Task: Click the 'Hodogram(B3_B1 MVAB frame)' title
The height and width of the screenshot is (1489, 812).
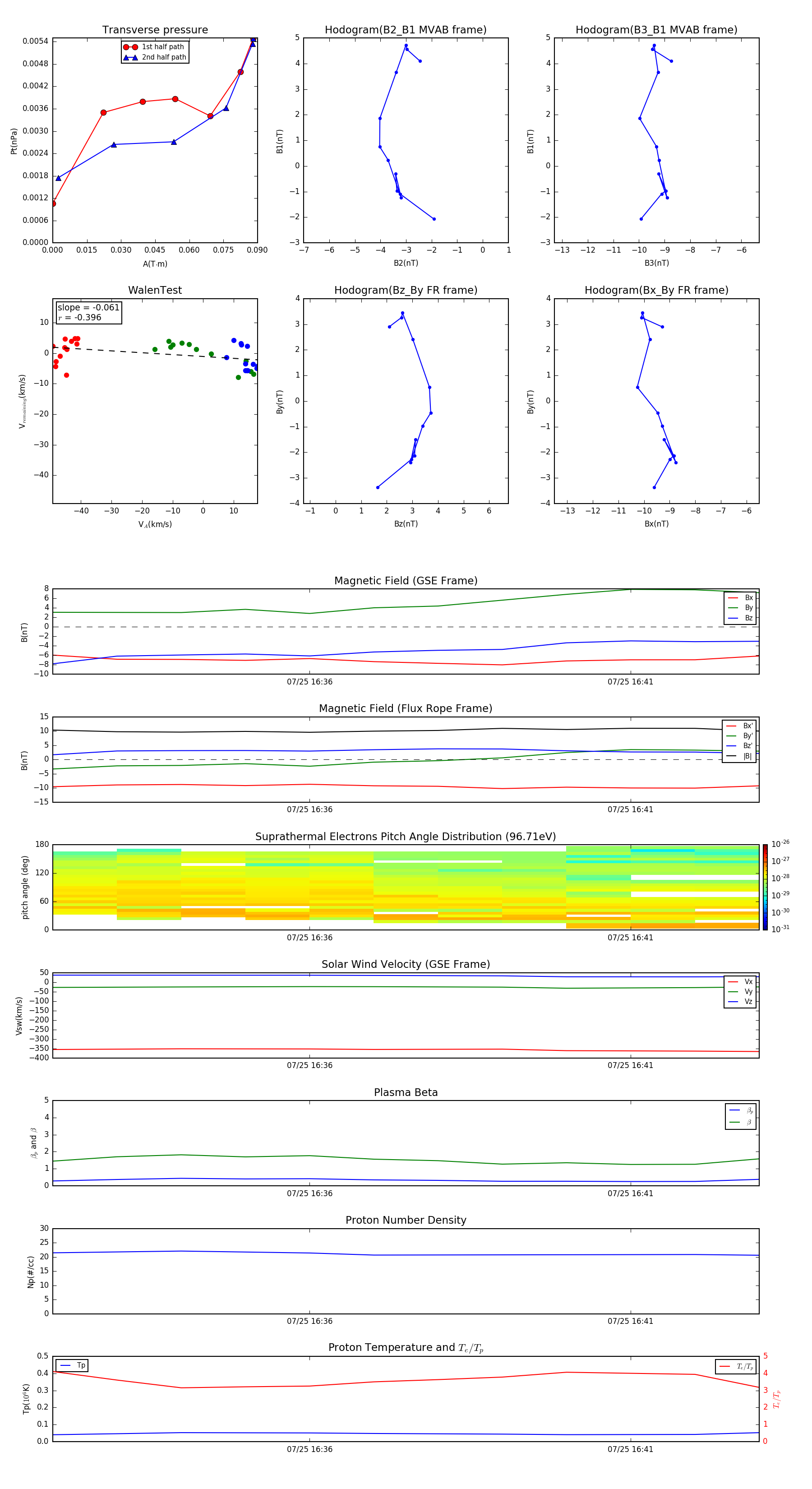Action: click(656, 30)
